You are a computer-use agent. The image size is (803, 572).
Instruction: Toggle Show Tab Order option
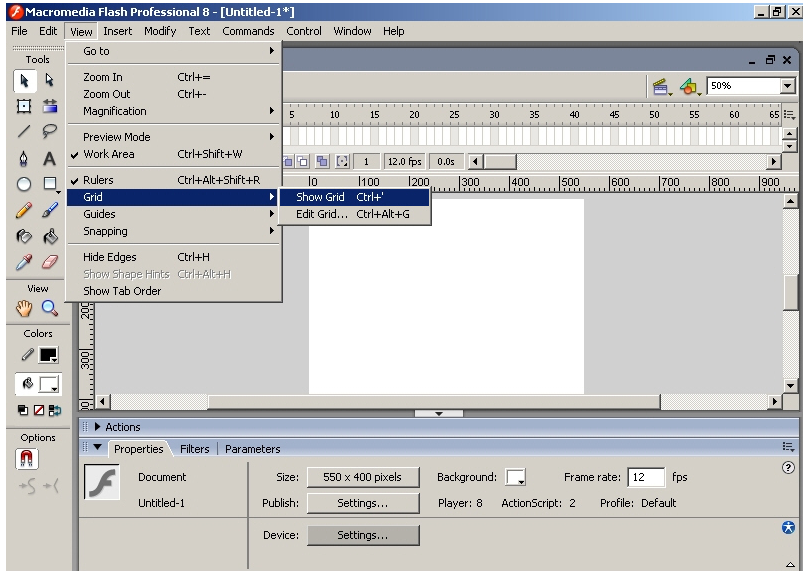174,291
